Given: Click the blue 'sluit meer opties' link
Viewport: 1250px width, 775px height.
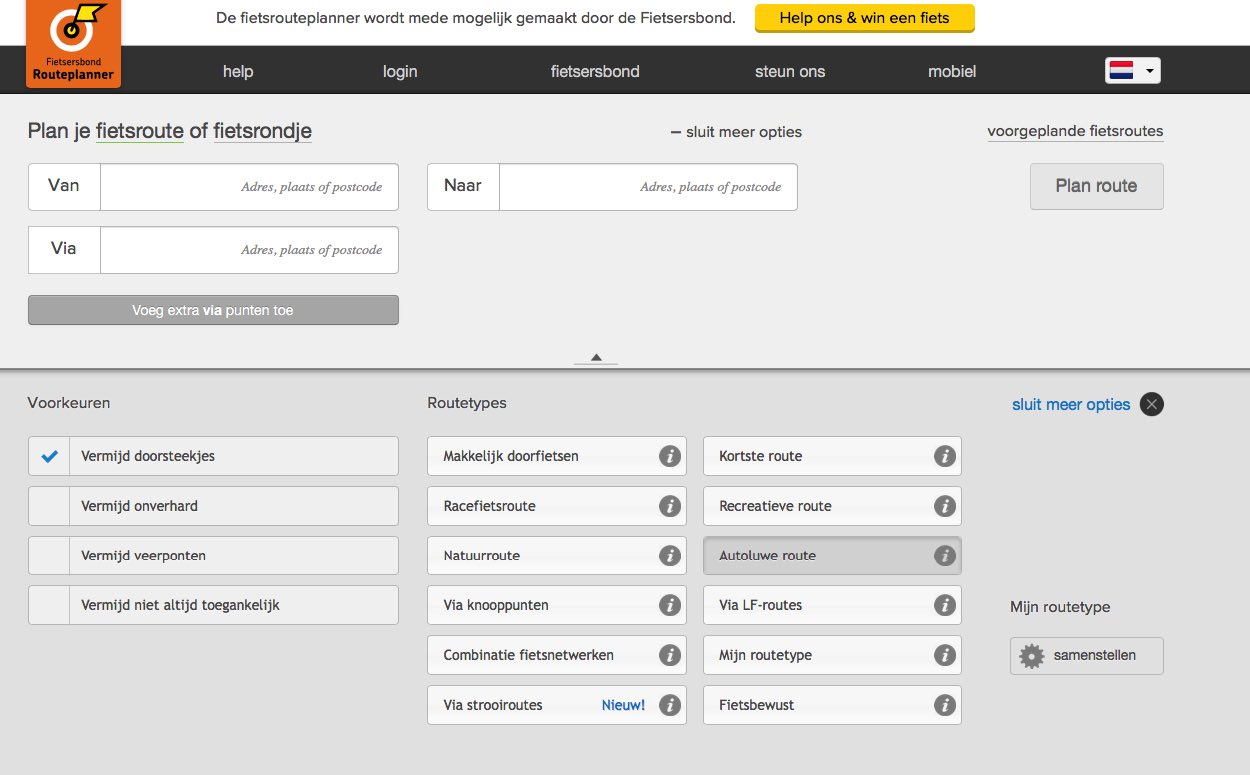Looking at the screenshot, I should pyautogui.click(x=1071, y=404).
